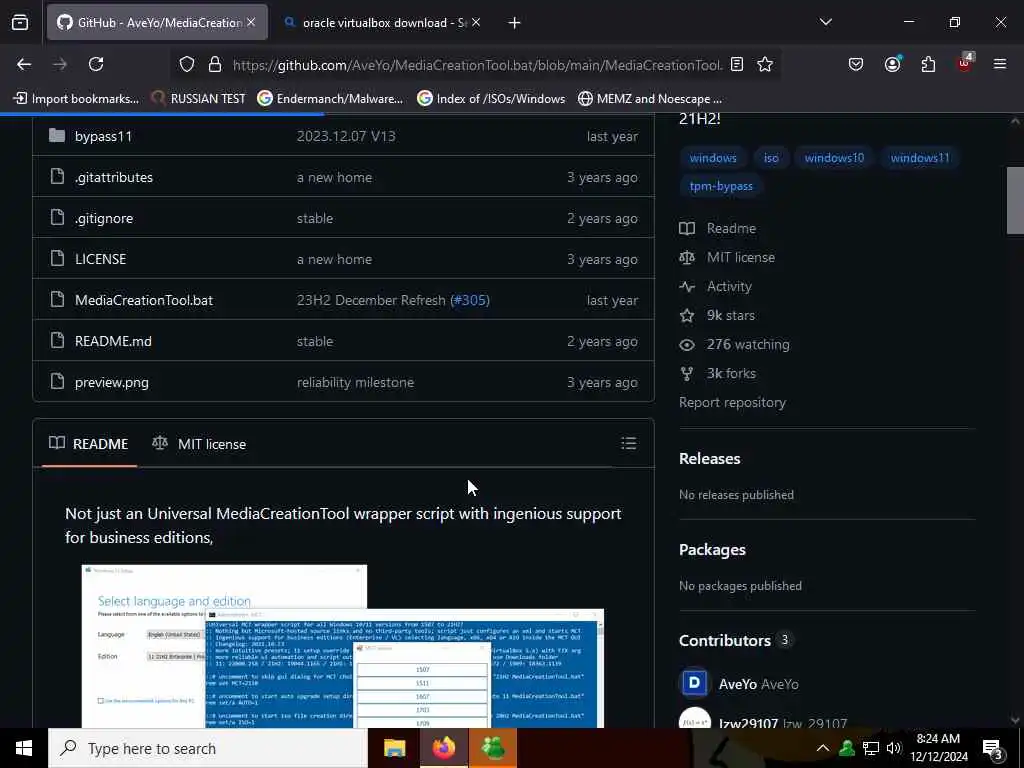The height and width of the screenshot is (768, 1024).
Task: Click Report repository link
Action: click(x=732, y=403)
